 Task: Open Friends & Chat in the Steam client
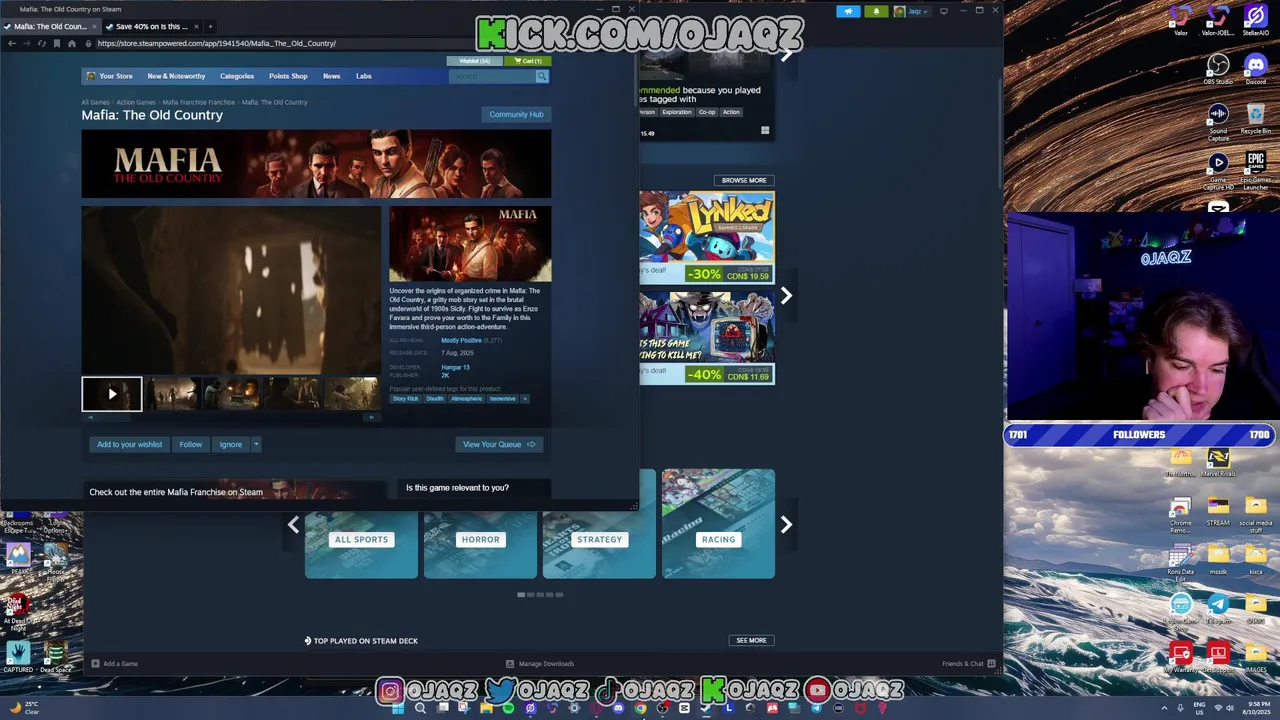point(968,664)
